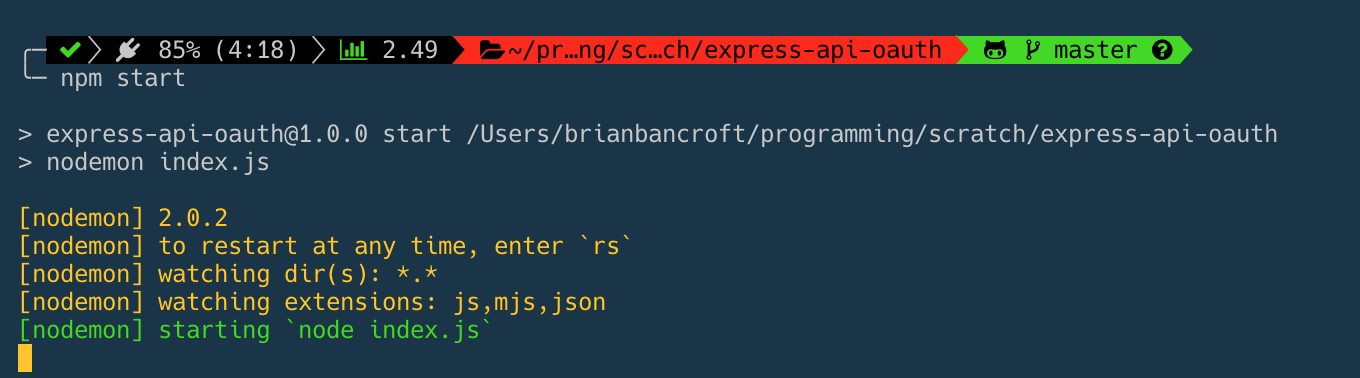Click the express-api-oauth path segment
The height and width of the screenshot is (378, 1360).
823,49
